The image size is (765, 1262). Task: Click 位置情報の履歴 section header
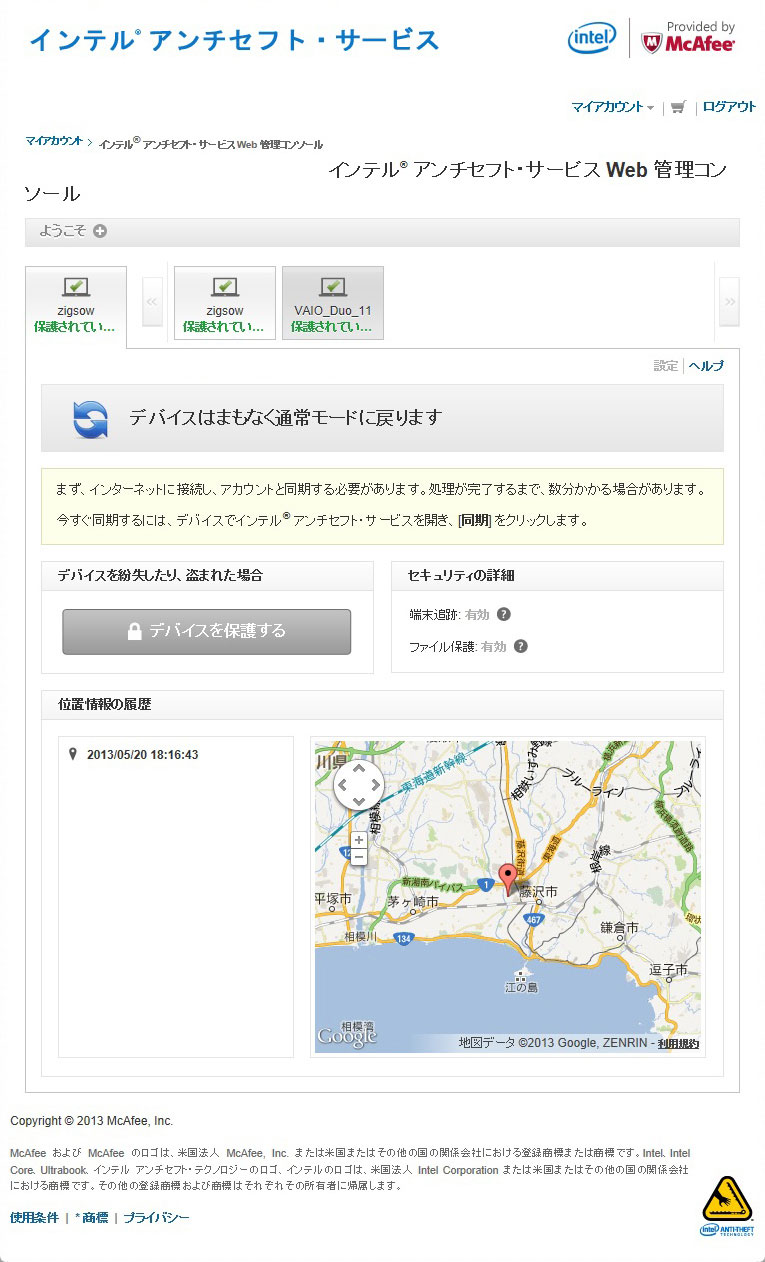pyautogui.click(x=104, y=705)
